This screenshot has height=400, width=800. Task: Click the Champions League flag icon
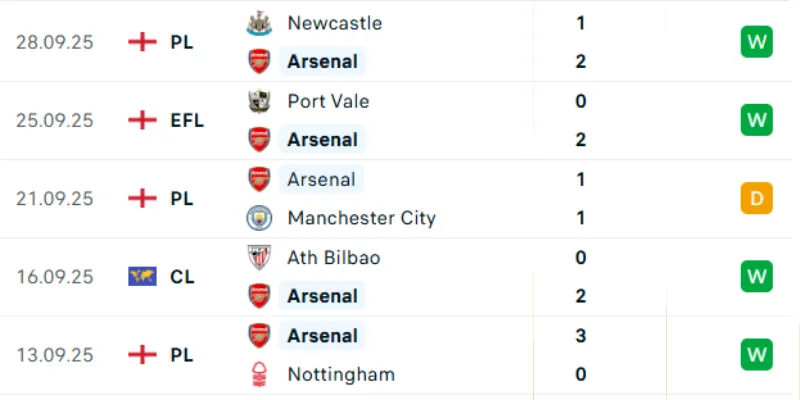pyautogui.click(x=142, y=276)
